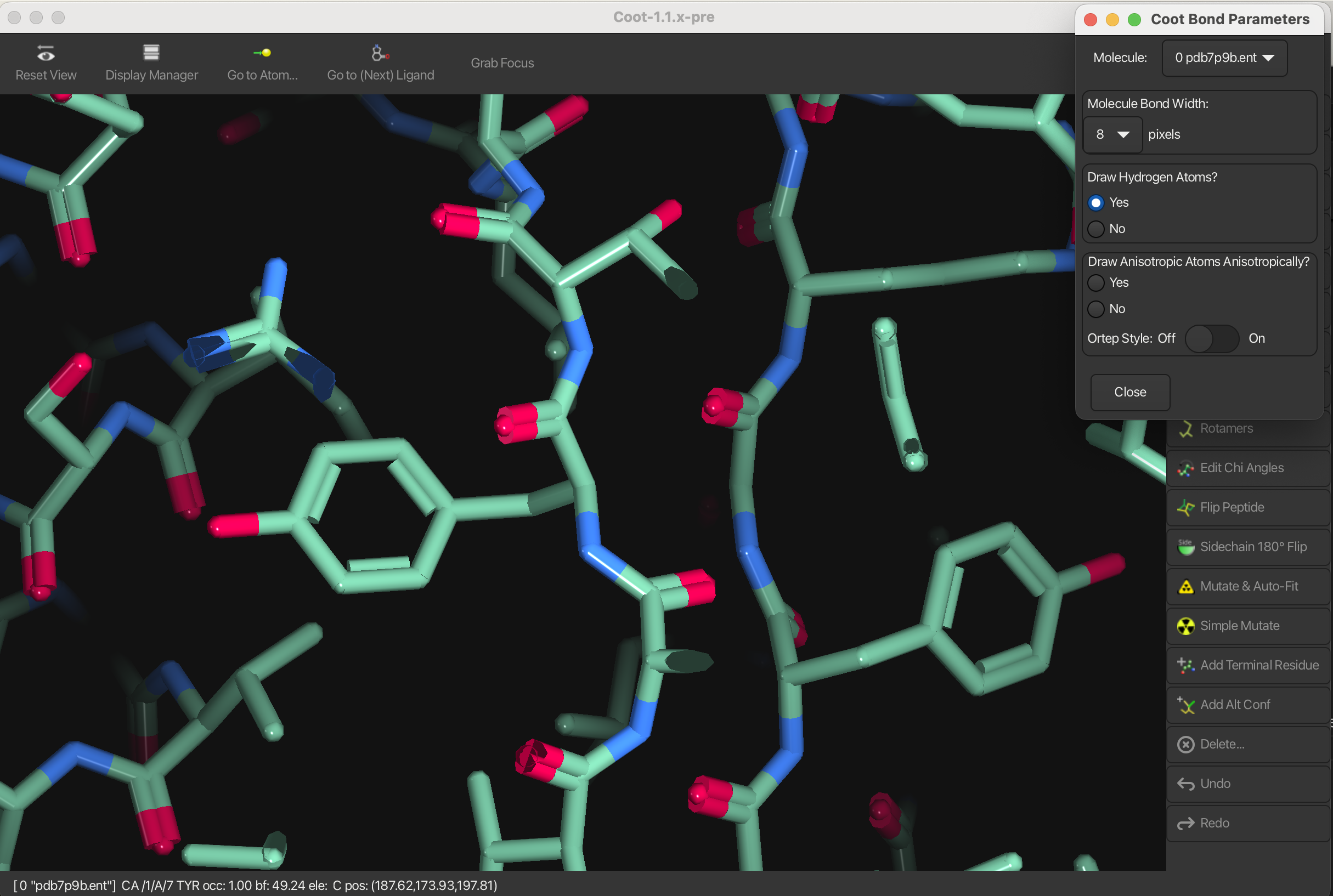Click Grab Focus in the toolbar
1333x896 pixels.
502,63
